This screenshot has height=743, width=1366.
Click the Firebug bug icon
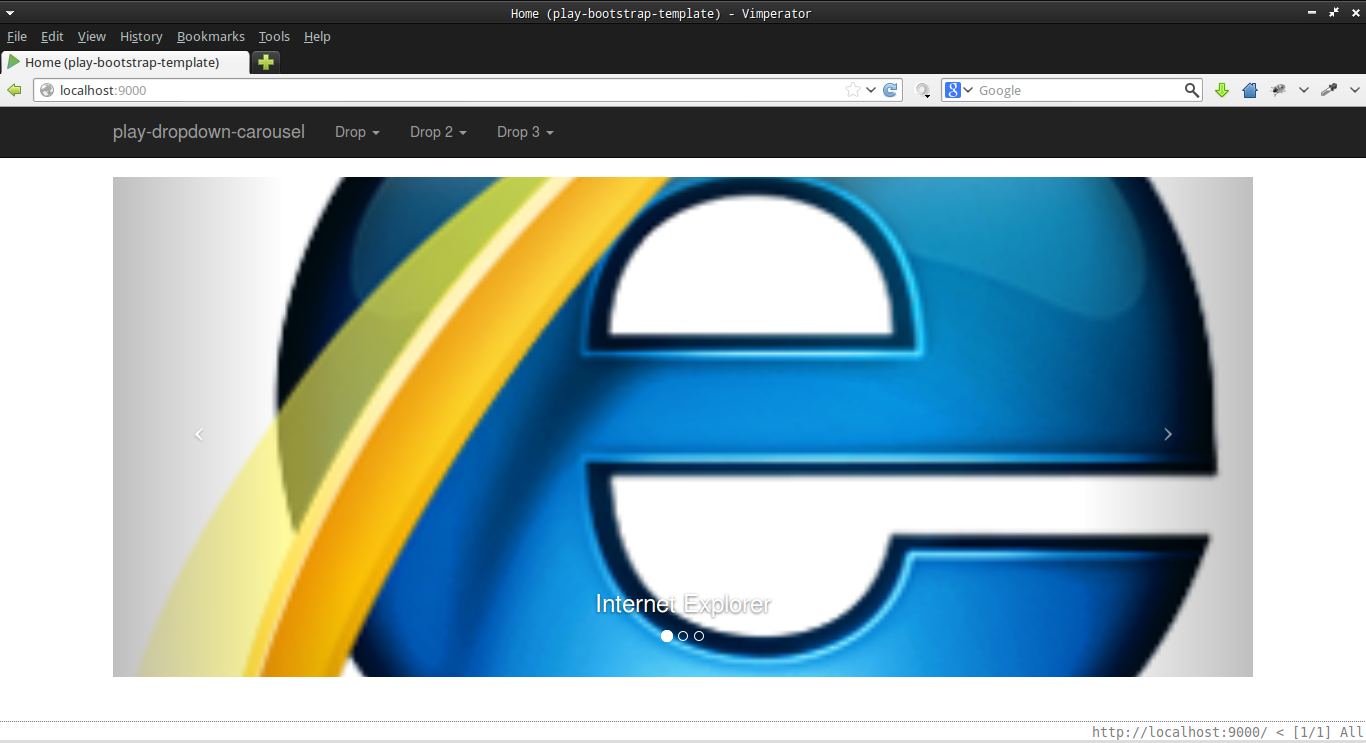coord(1278,90)
